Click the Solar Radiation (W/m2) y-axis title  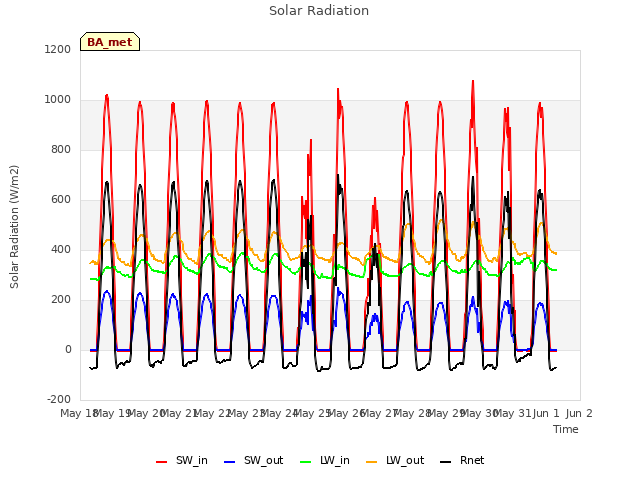coord(14,227)
